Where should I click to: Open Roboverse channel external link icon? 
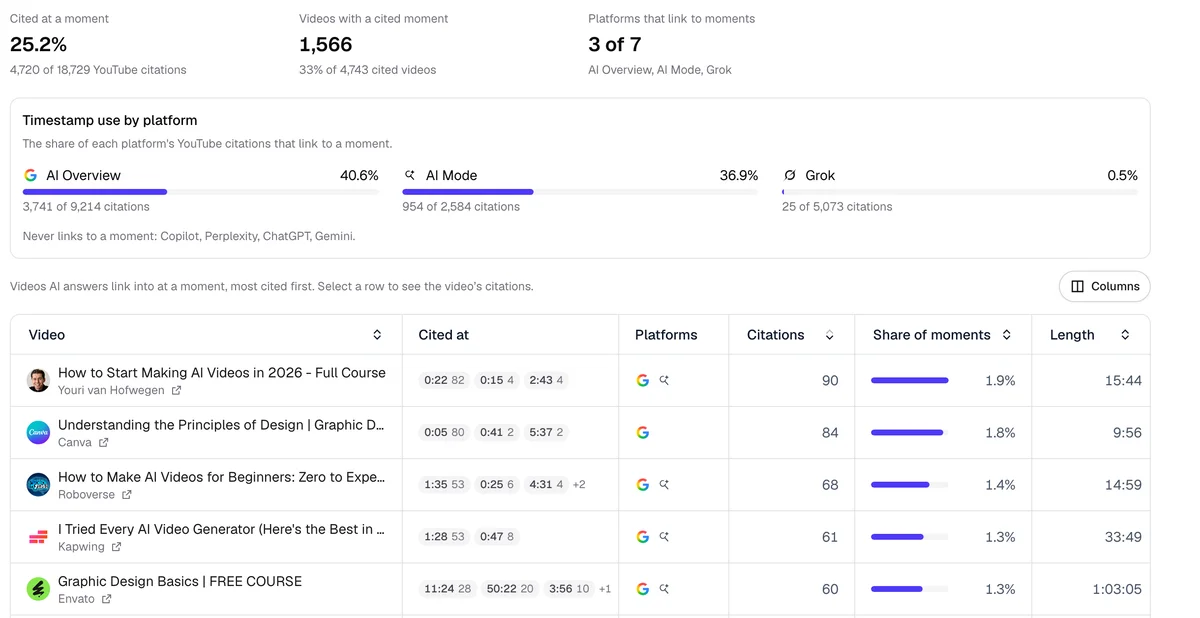[126, 495]
